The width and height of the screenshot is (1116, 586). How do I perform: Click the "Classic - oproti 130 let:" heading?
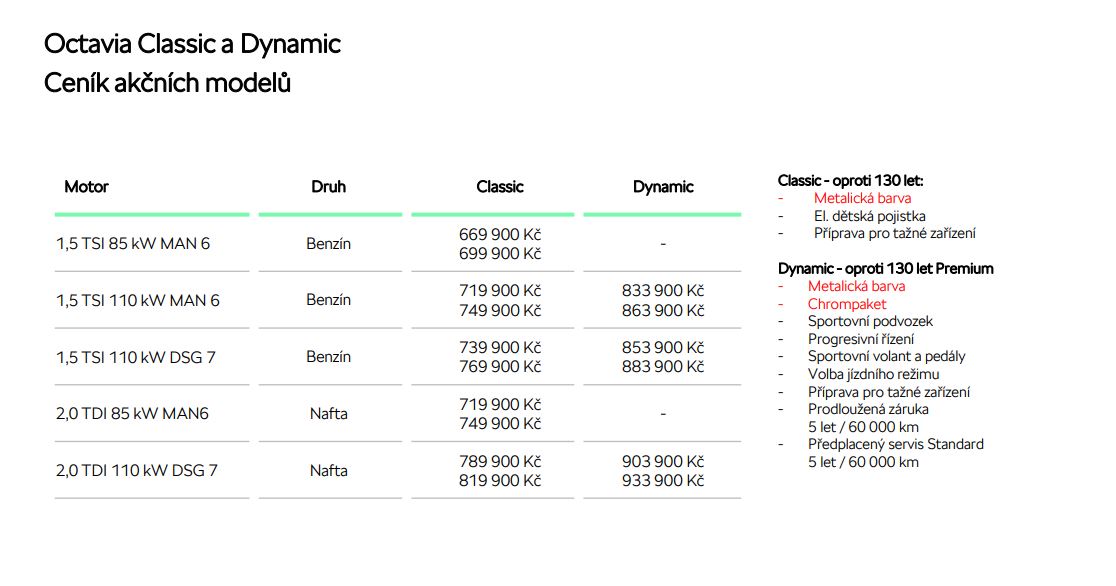pyautogui.click(x=850, y=181)
